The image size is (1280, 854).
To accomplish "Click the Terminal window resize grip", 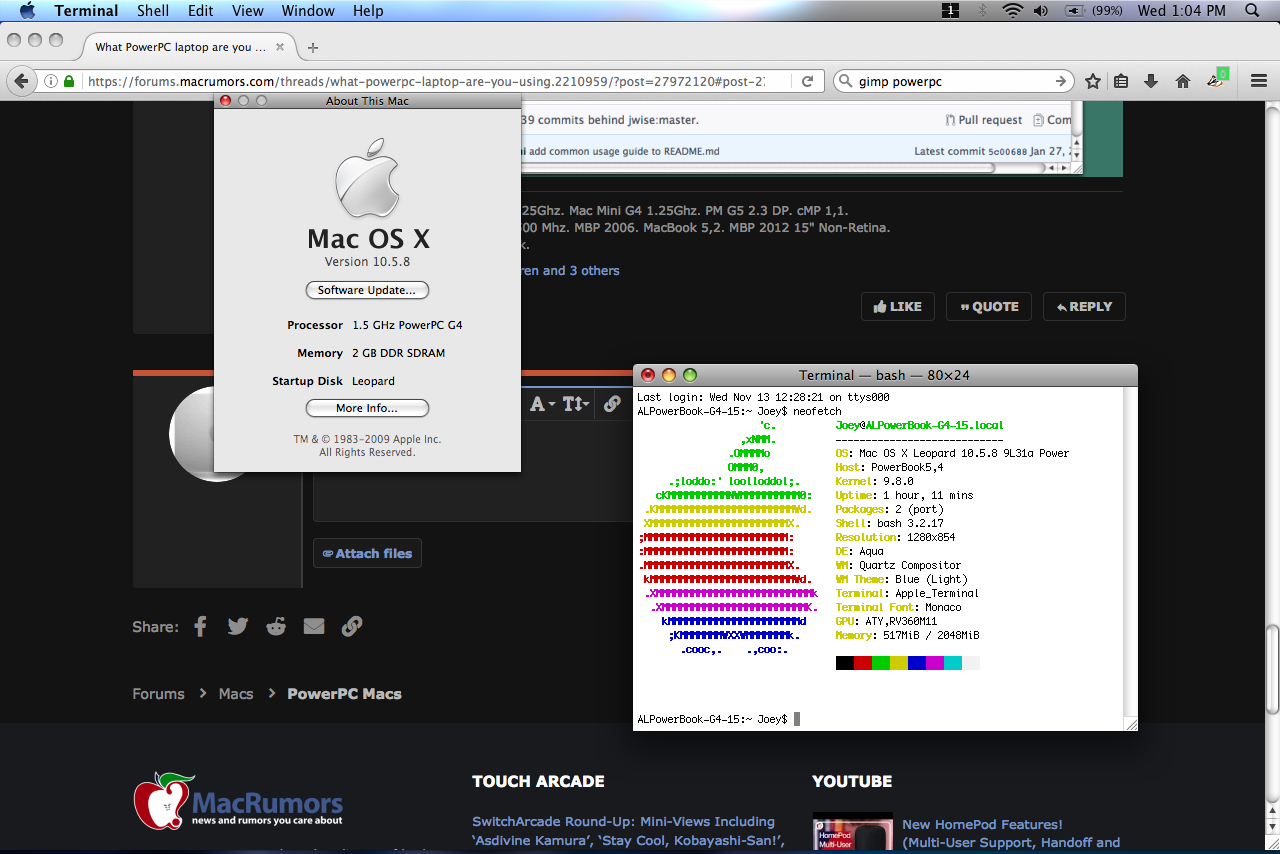I will pos(1130,723).
